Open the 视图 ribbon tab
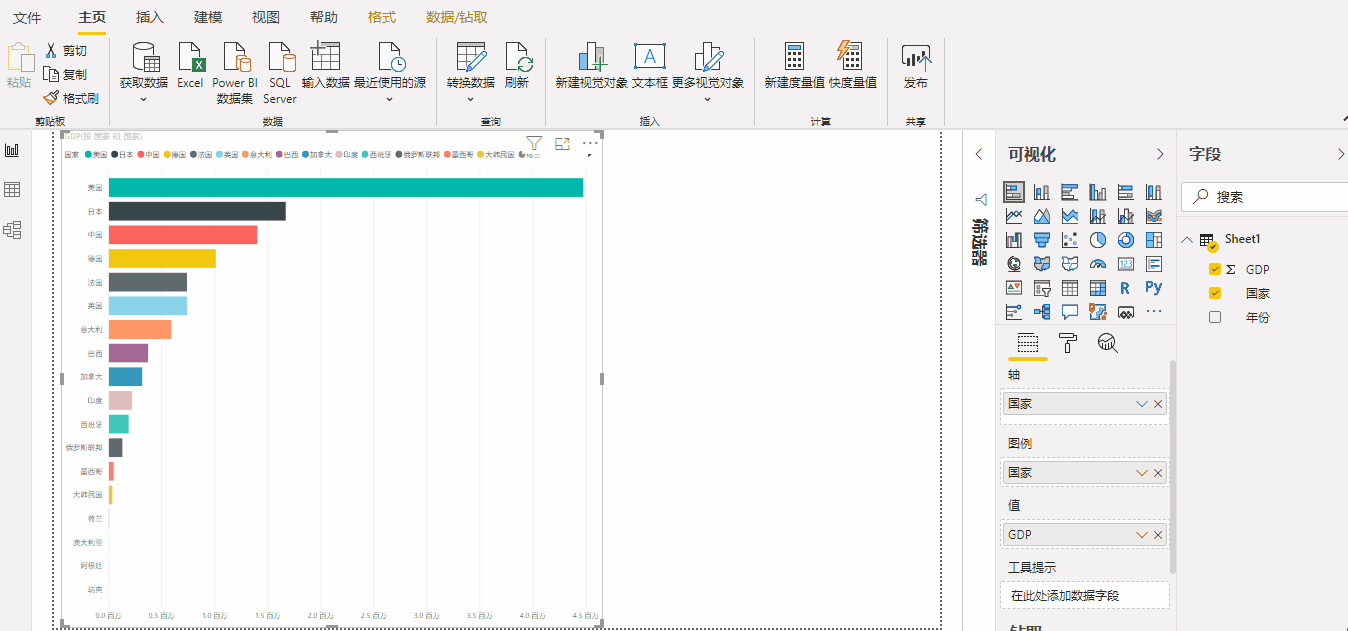Image resolution: width=1348 pixels, height=631 pixels. [x=265, y=16]
